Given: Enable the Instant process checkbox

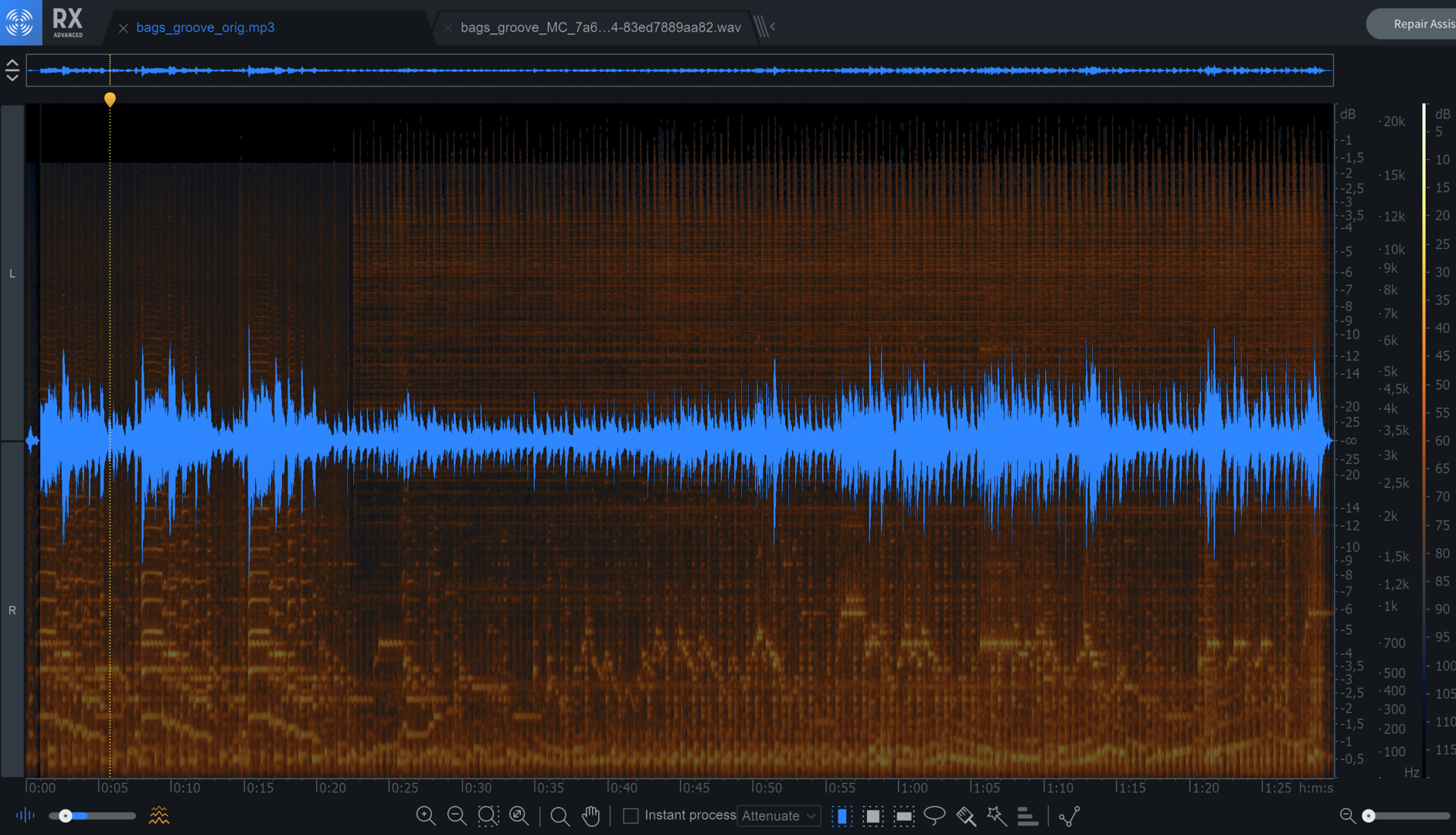Looking at the screenshot, I should coord(631,816).
